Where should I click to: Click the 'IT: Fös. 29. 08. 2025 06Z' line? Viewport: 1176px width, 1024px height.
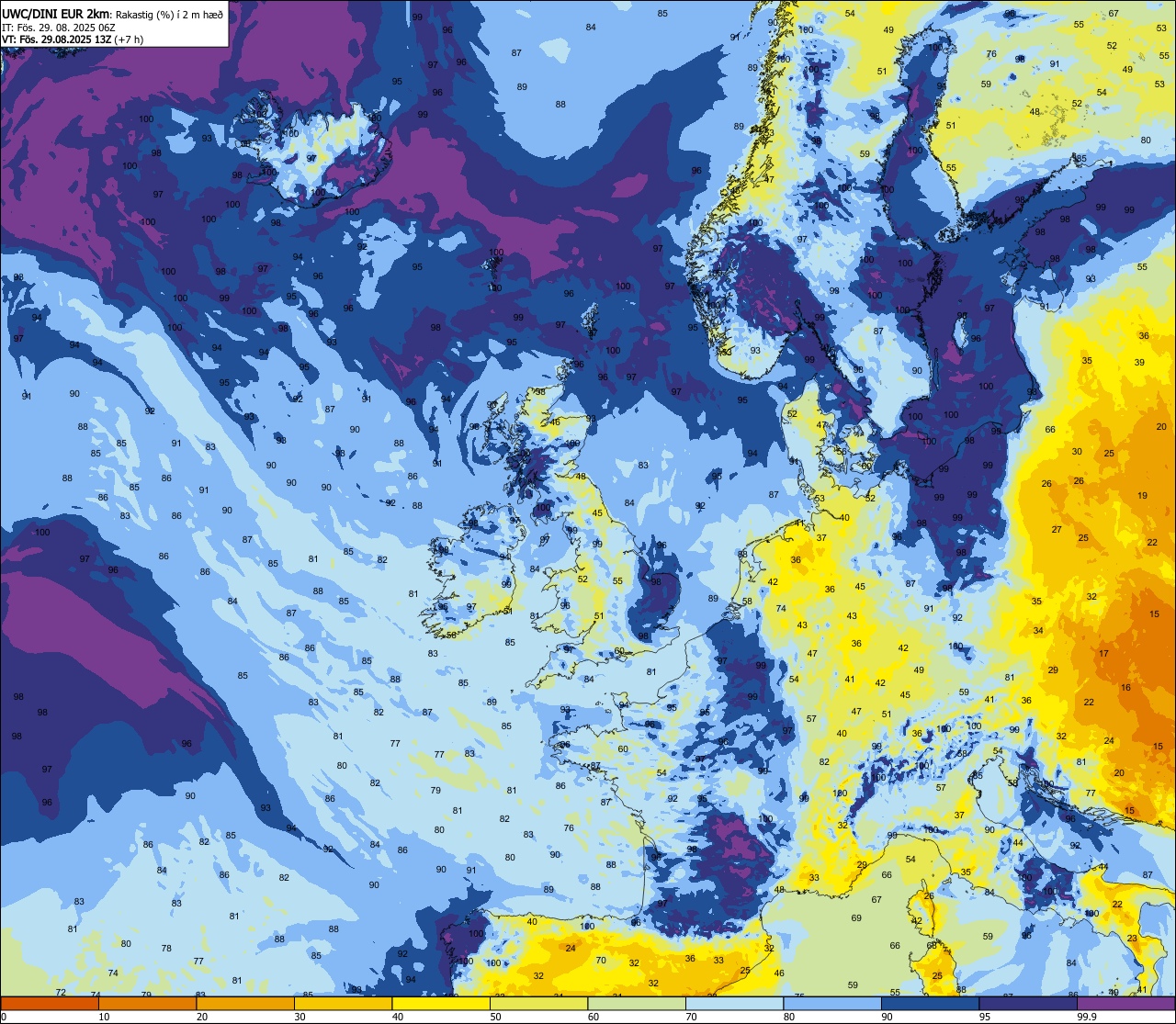[58, 28]
